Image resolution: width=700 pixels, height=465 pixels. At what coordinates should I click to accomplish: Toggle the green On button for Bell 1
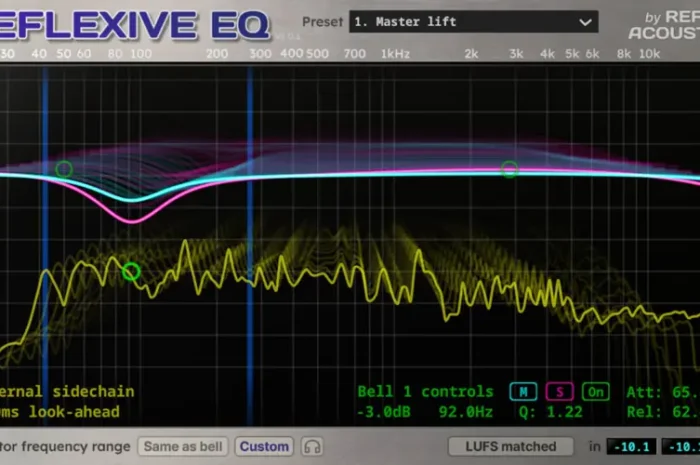pos(596,392)
